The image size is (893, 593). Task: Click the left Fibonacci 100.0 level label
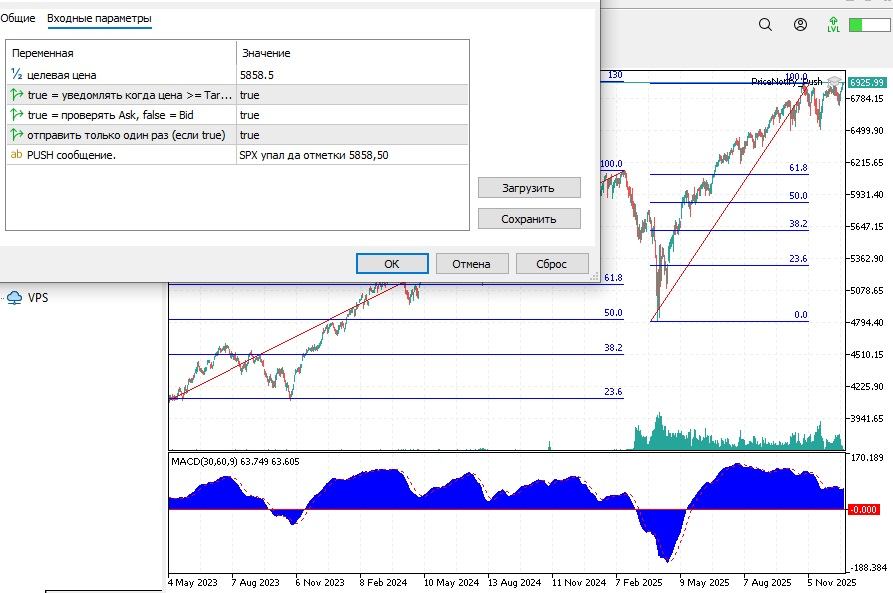pos(612,163)
